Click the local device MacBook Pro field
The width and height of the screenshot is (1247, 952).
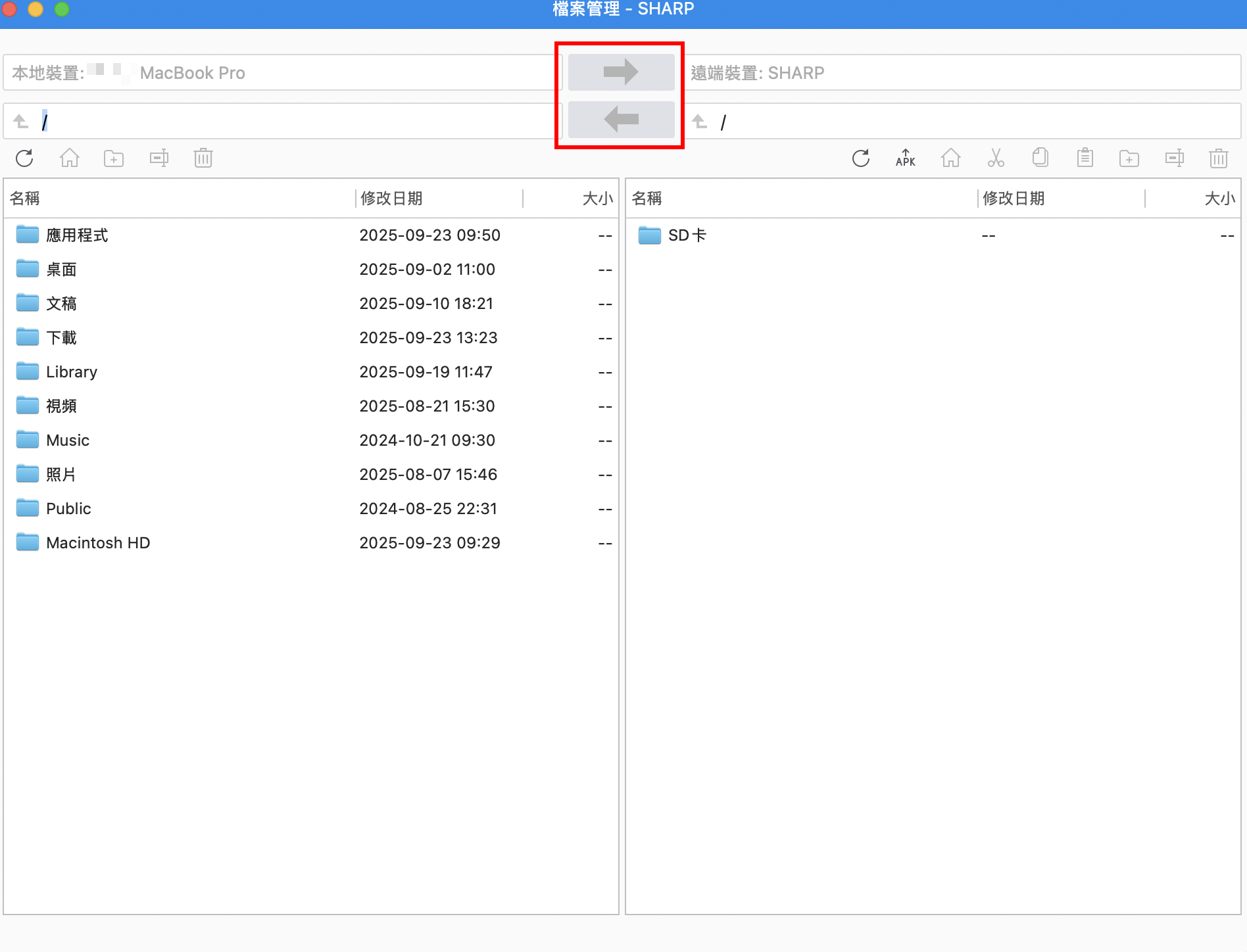point(283,72)
